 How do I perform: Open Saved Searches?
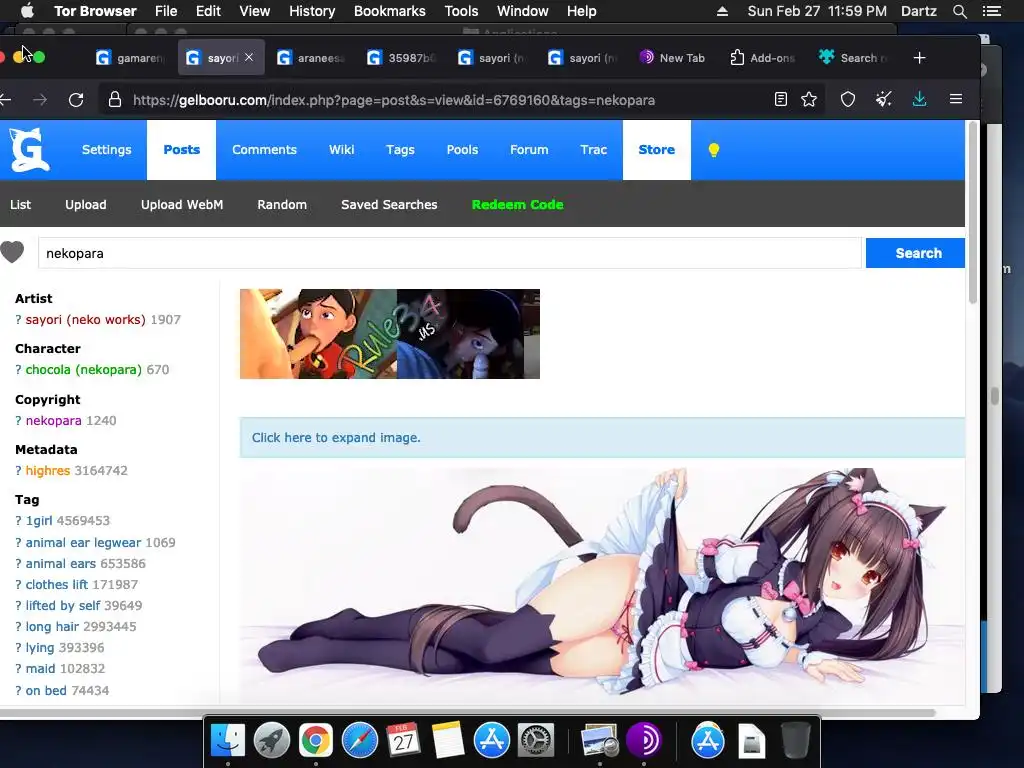pyautogui.click(x=389, y=204)
